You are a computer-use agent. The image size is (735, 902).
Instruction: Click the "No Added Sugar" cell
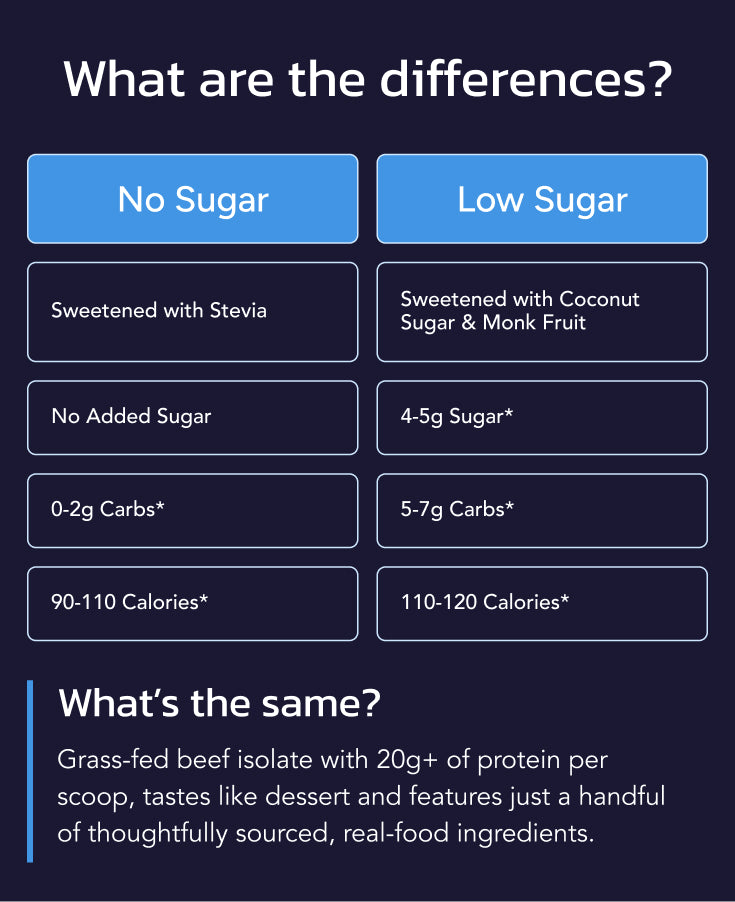click(x=192, y=417)
